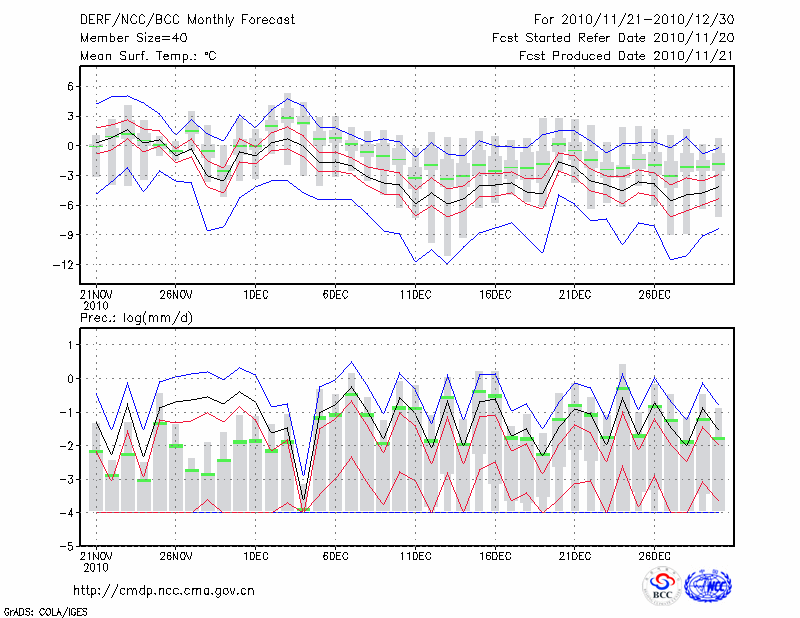Screen dimensions: 800x618
Task: Click 16DEC tick on the precipitation chart
Action: coord(495,556)
